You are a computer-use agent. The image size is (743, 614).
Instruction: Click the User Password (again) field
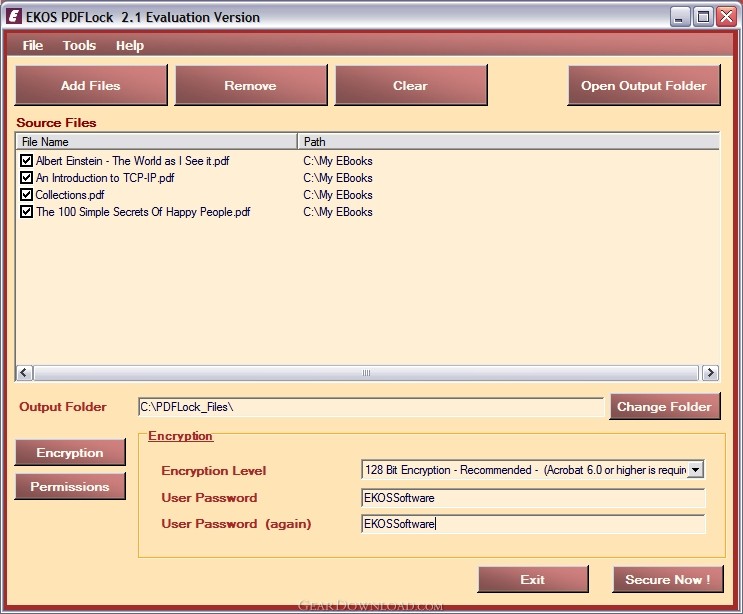[533, 524]
